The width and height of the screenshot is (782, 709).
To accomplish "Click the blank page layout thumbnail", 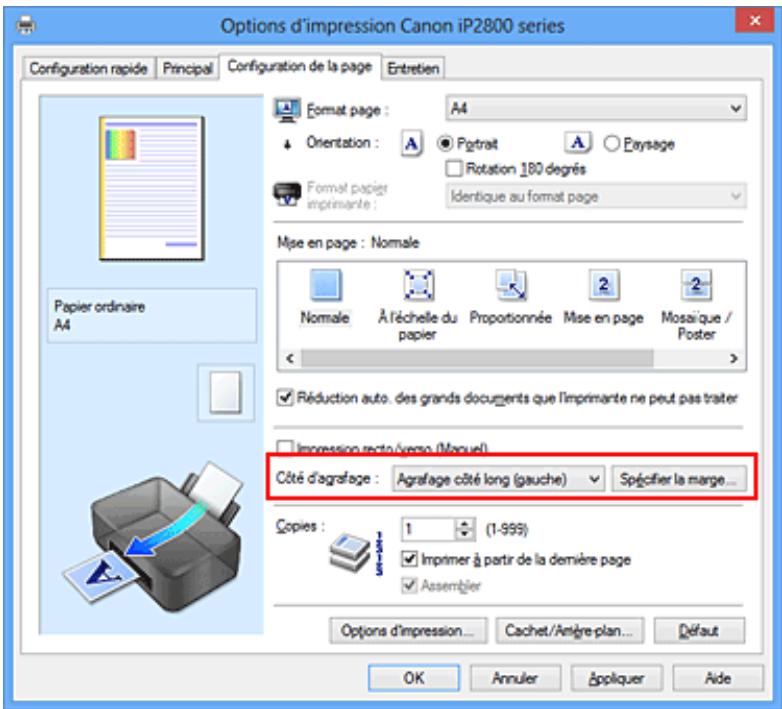I will point(225,392).
